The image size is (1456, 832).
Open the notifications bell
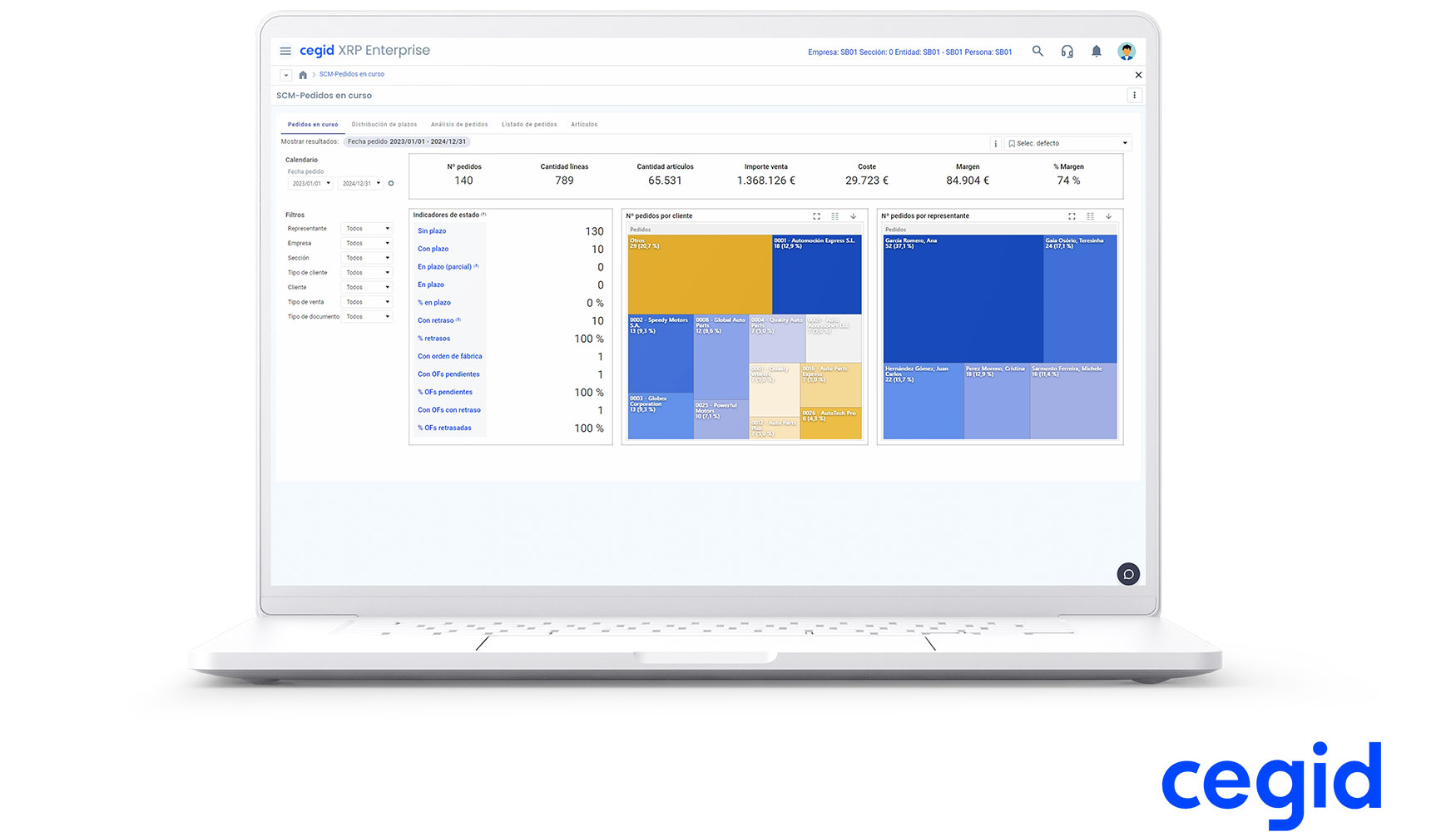(x=1097, y=52)
